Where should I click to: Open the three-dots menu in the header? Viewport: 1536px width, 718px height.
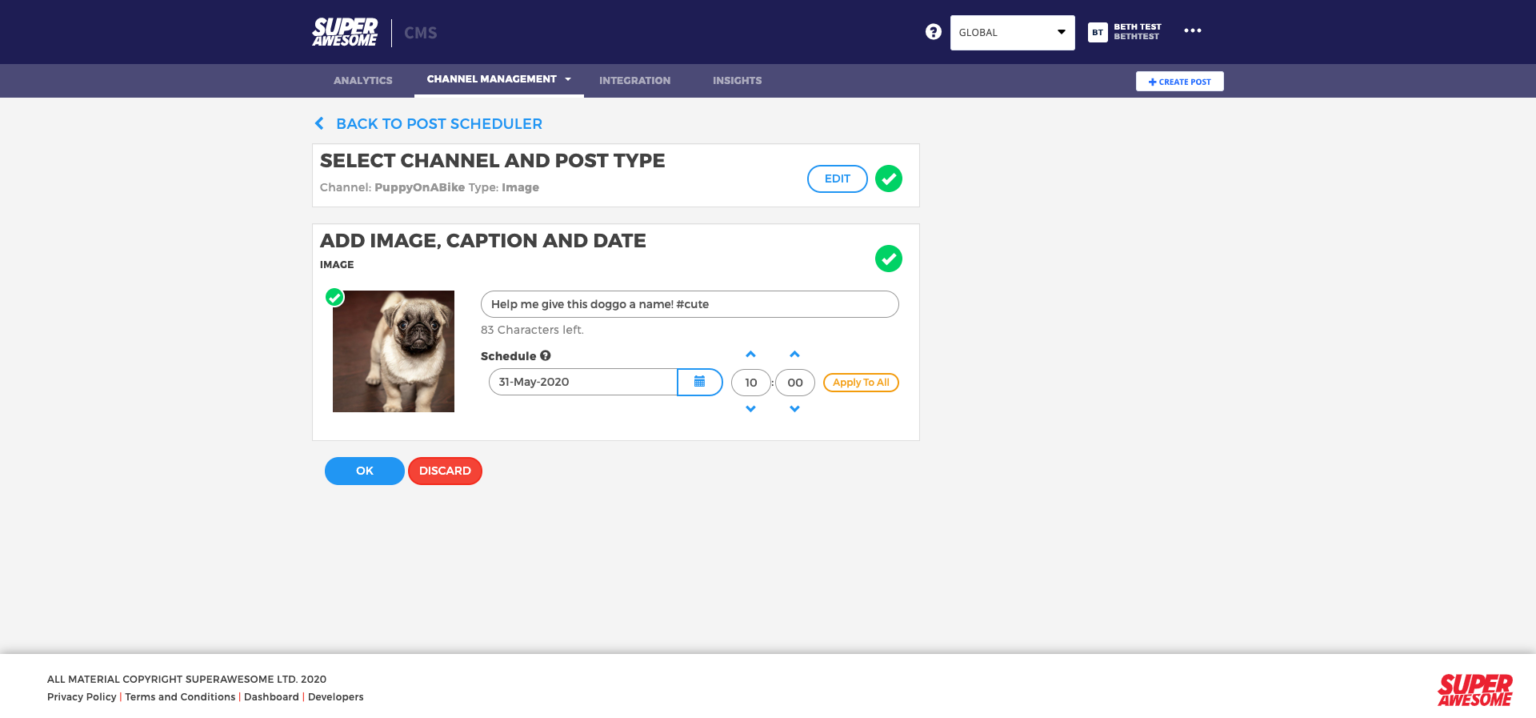(1192, 31)
